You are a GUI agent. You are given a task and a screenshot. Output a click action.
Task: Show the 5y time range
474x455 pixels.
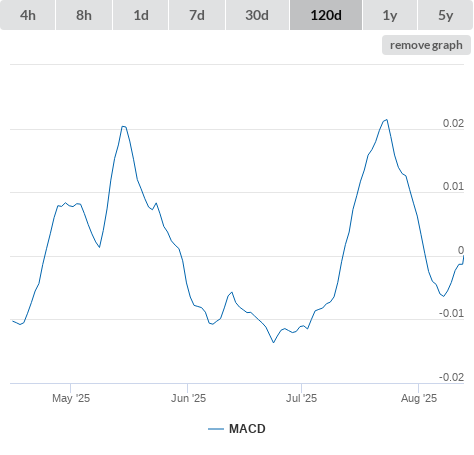coord(446,15)
